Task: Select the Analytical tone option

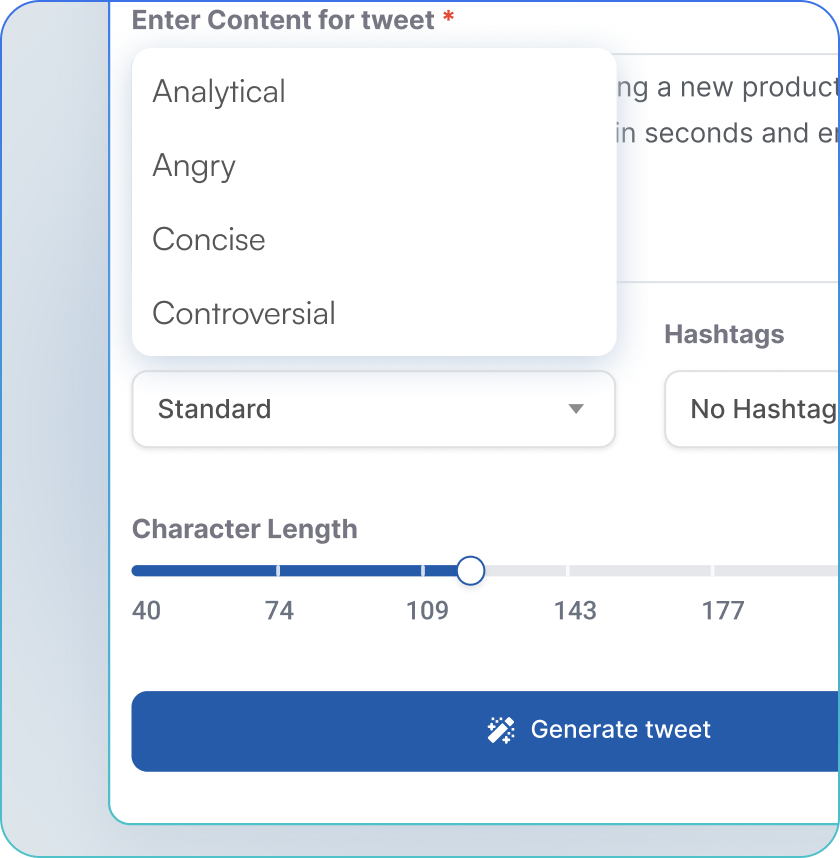Action: tap(218, 91)
